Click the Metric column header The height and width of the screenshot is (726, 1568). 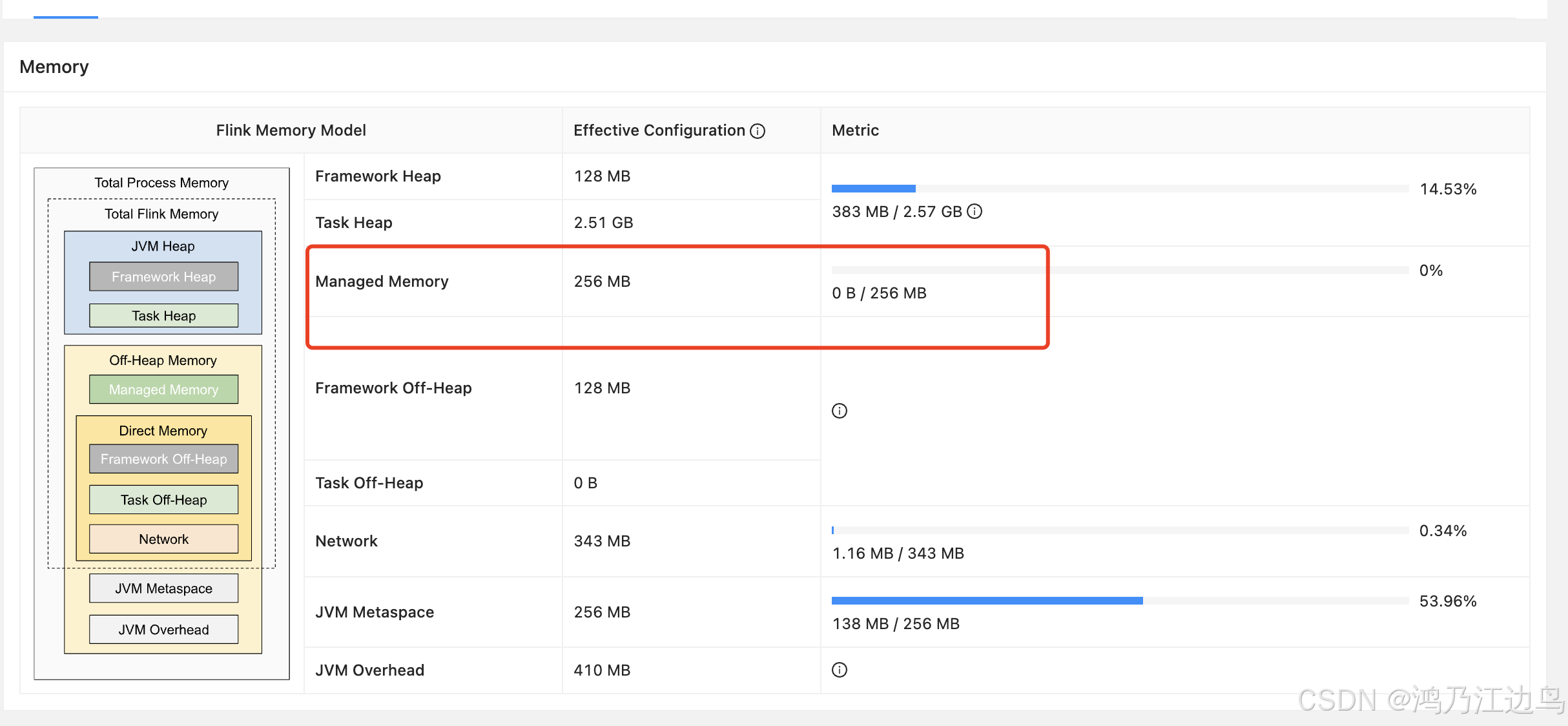coord(855,130)
